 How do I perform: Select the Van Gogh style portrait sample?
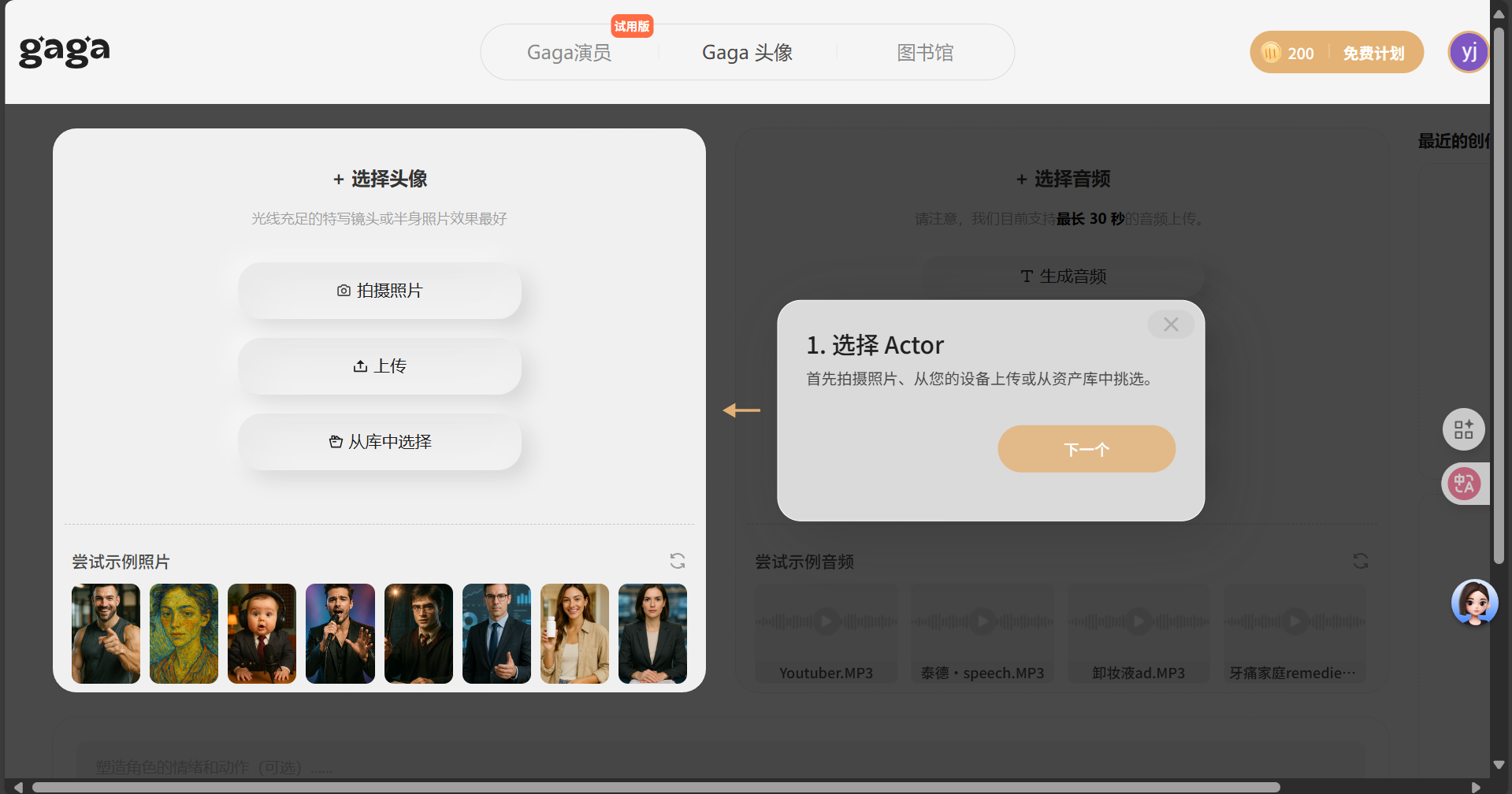184,633
